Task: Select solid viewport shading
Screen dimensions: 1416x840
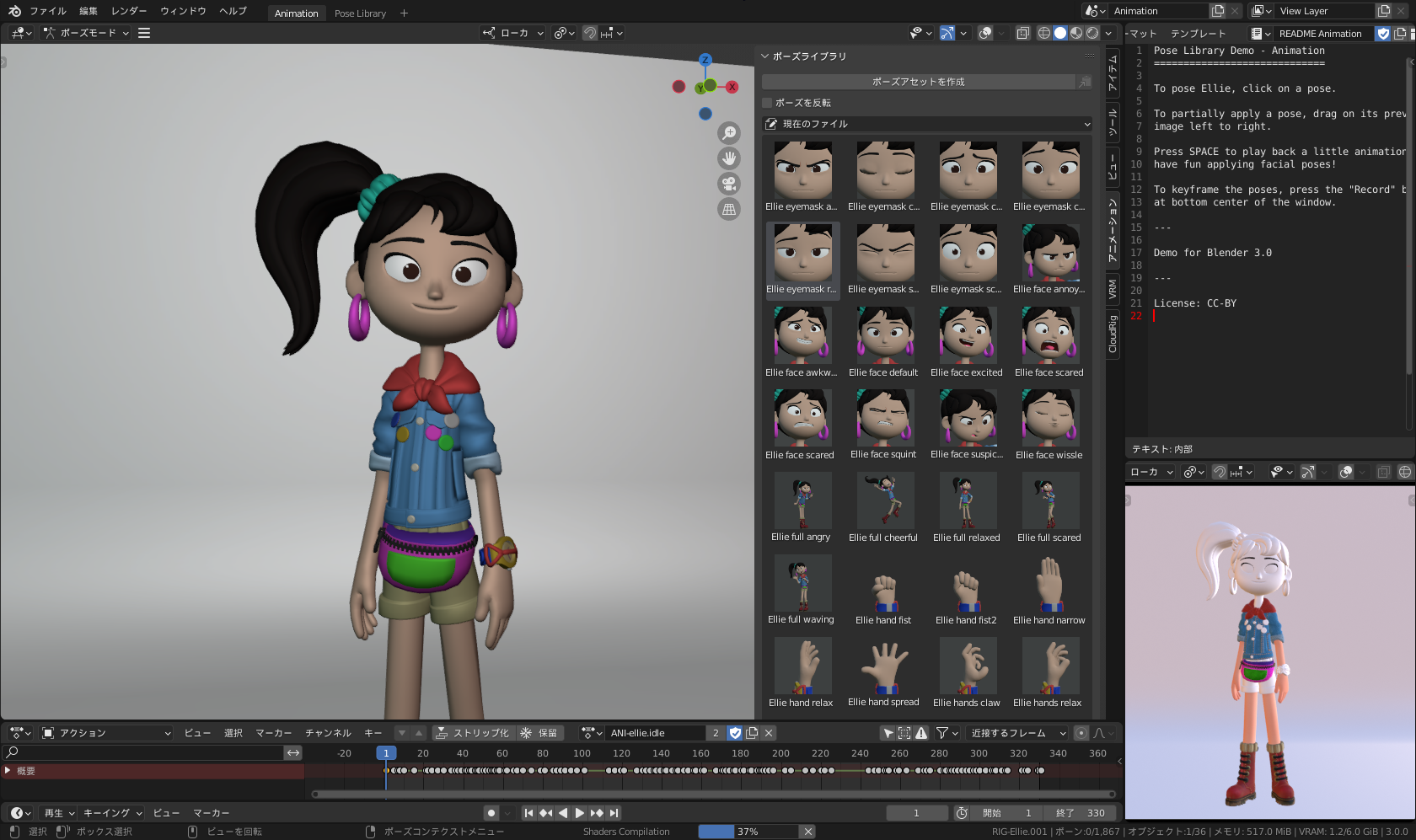Action: pyautogui.click(x=1060, y=33)
